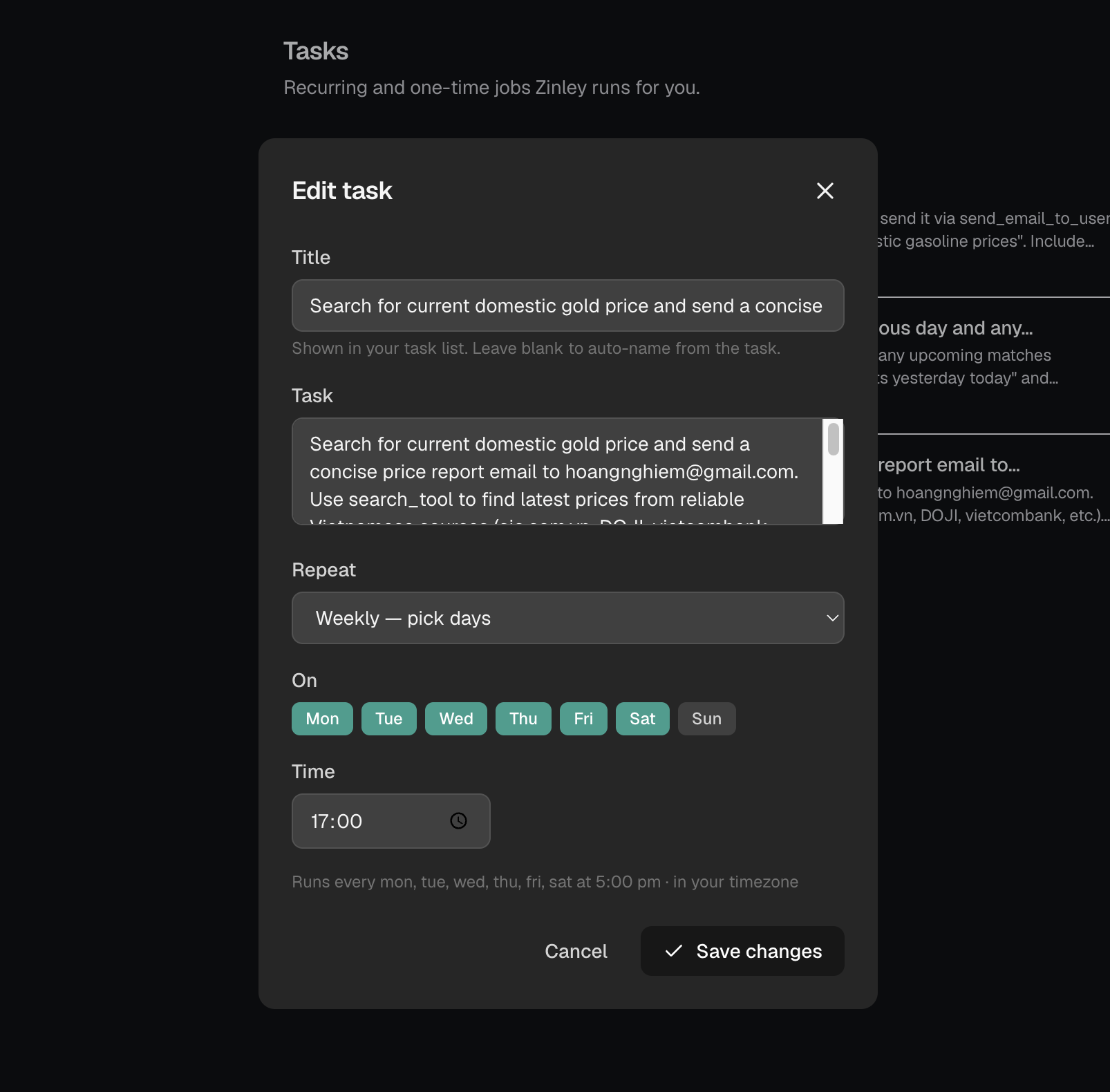This screenshot has width=1110, height=1092.
Task: Click the checkmark icon on Save changes
Action: tap(674, 951)
